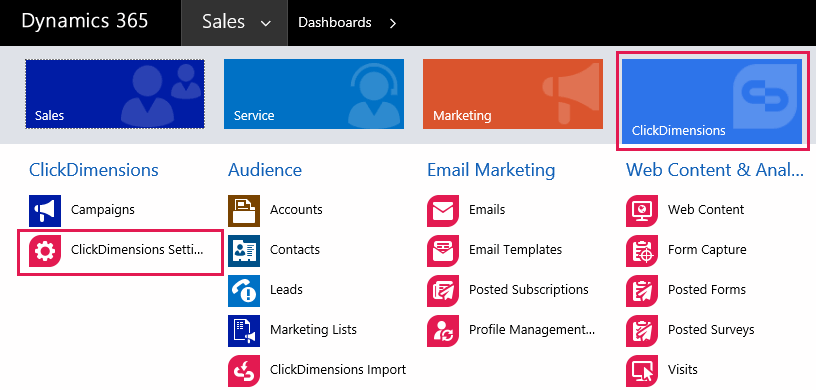
Task: Click the Email Marketing group heading
Action: 491,171
